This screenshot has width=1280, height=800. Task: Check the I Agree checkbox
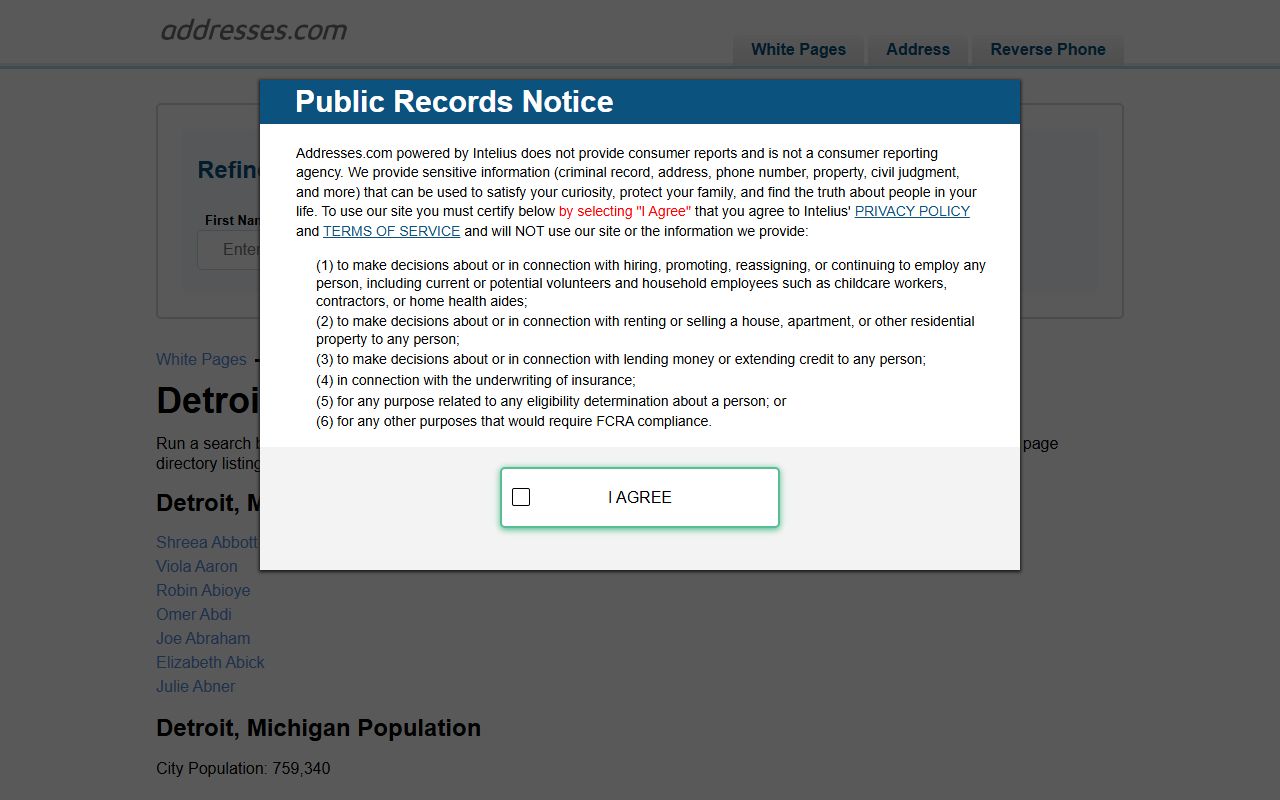521,497
